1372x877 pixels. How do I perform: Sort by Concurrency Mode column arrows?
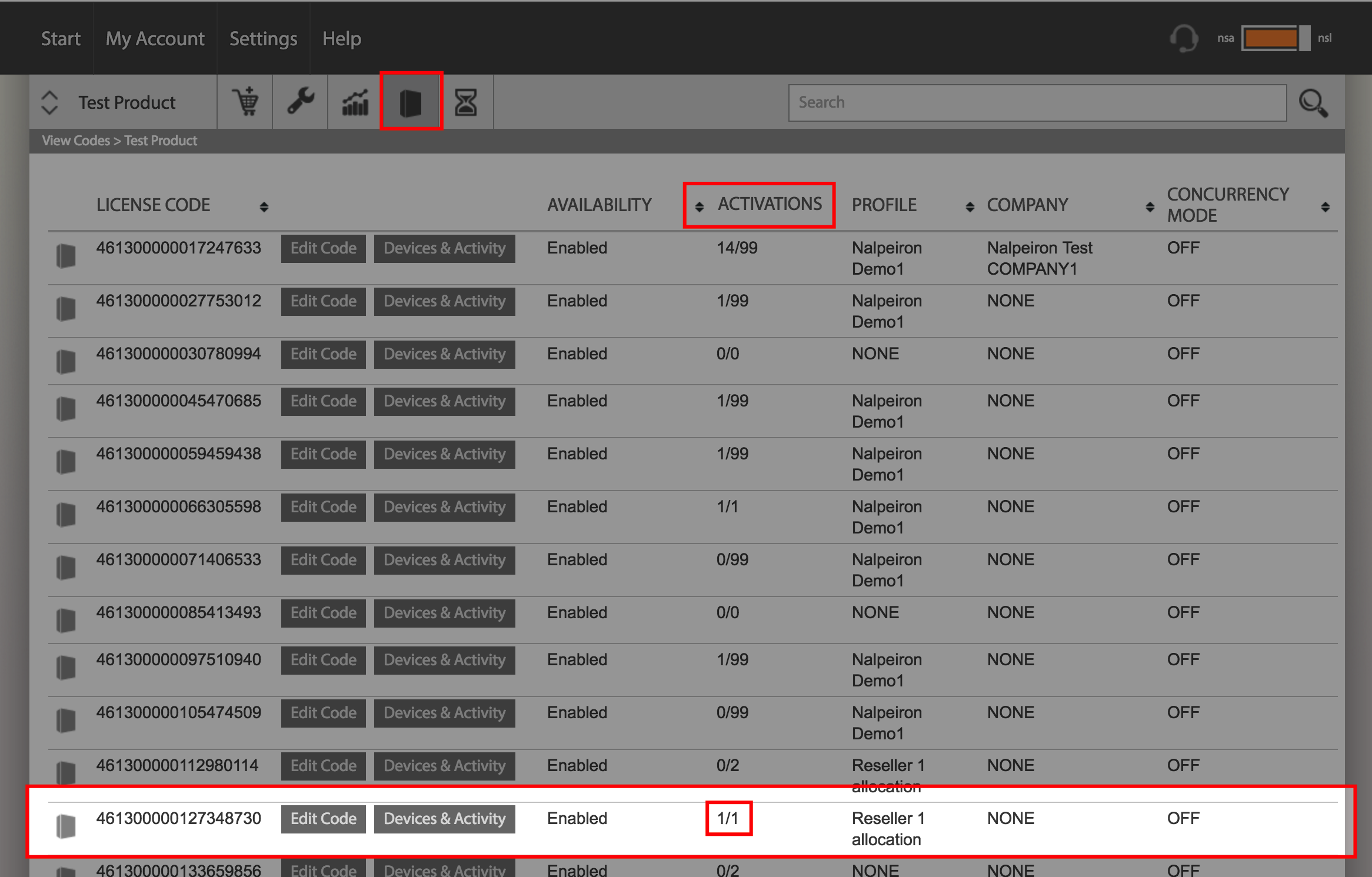click(x=1326, y=206)
